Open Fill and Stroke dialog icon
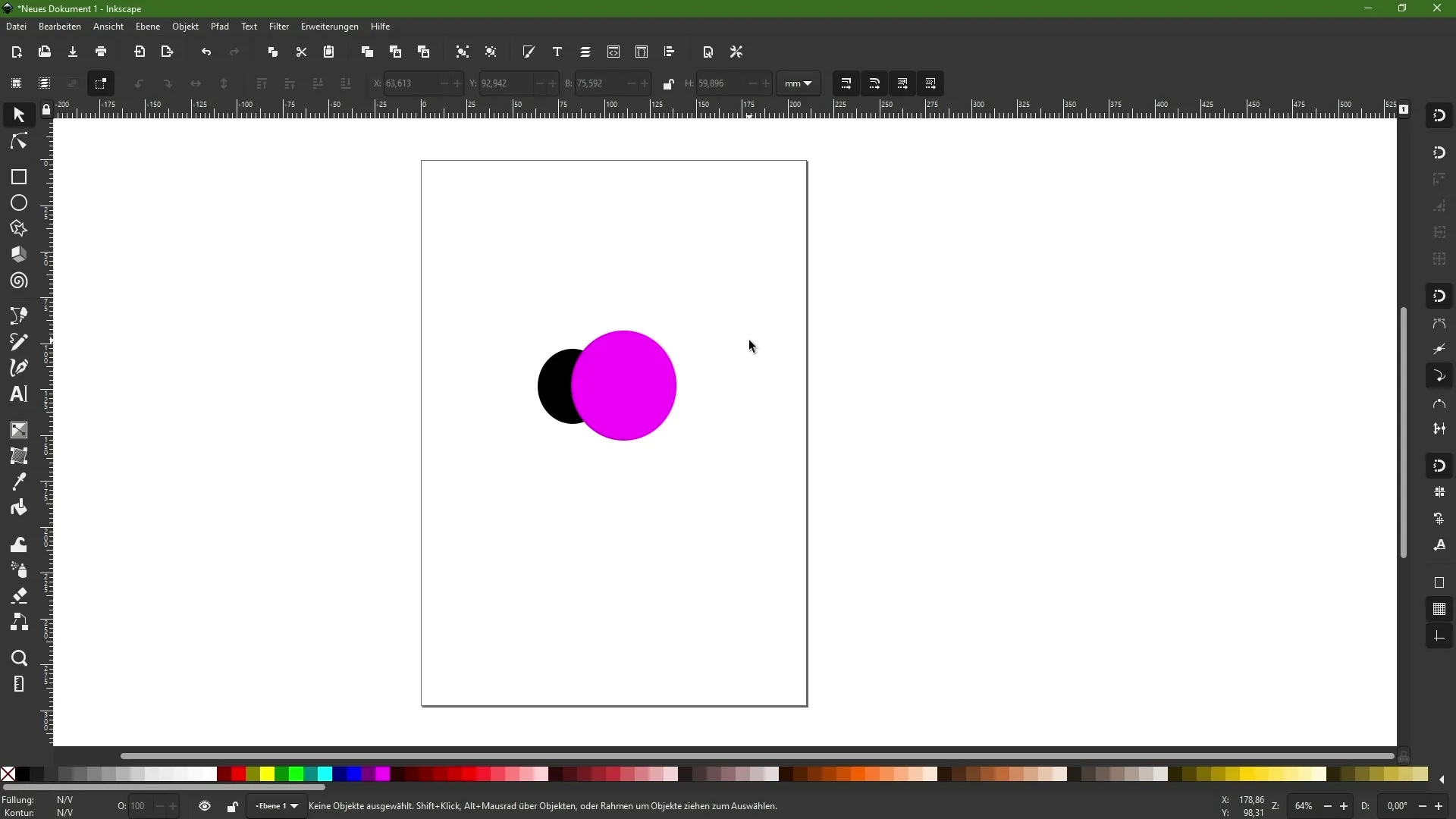Image resolution: width=1456 pixels, height=819 pixels. 529,52
